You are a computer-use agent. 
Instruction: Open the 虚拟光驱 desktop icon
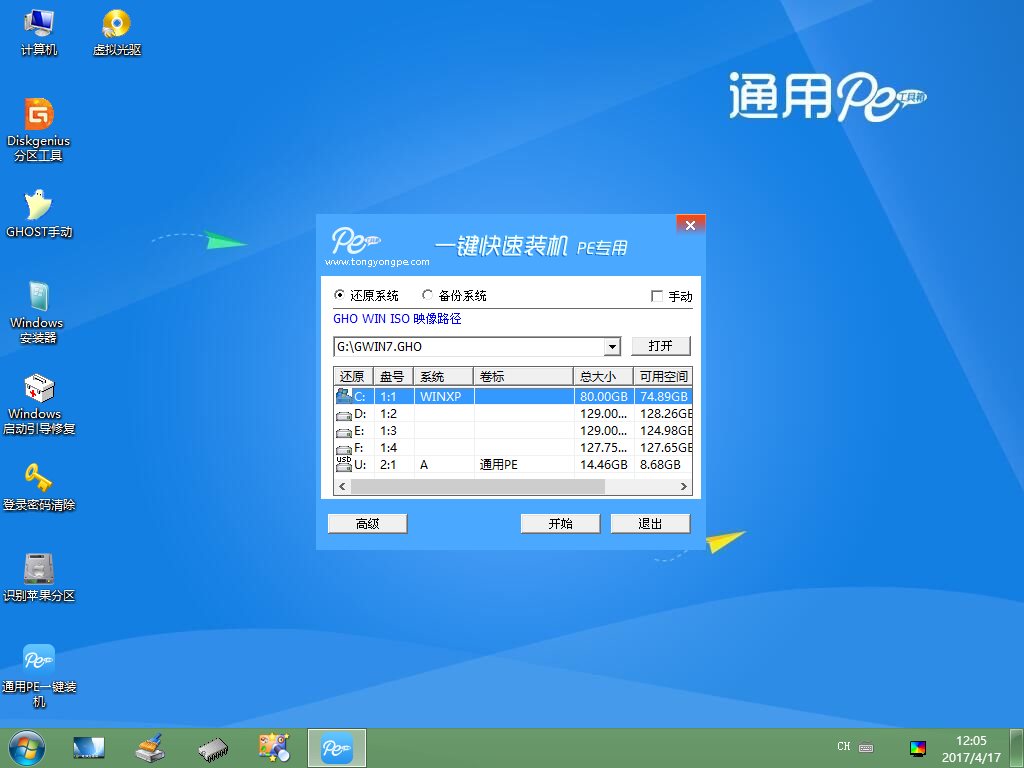[x=116, y=25]
